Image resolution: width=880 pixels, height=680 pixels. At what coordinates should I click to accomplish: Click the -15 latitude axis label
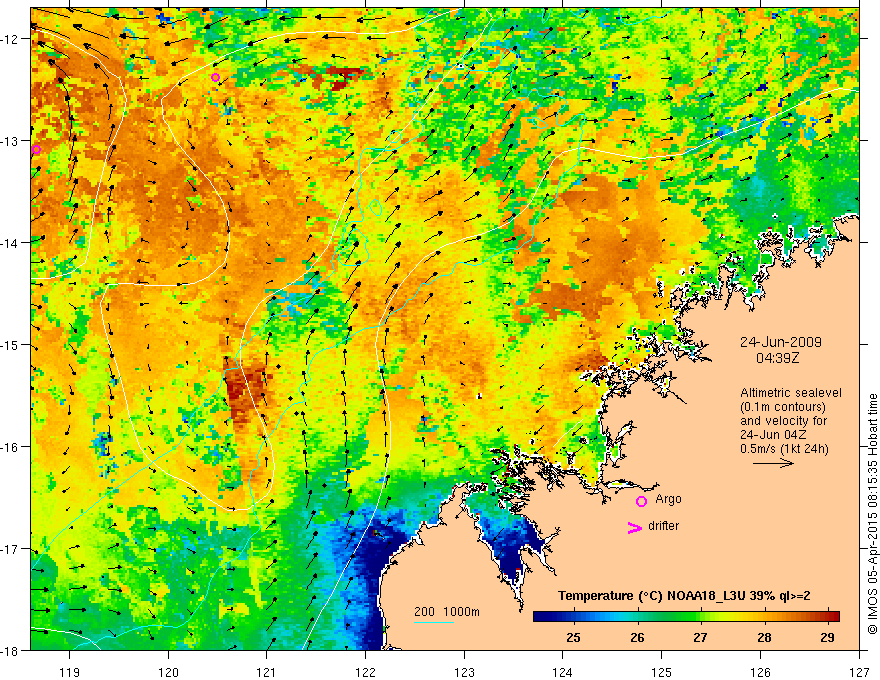click(x=10, y=344)
